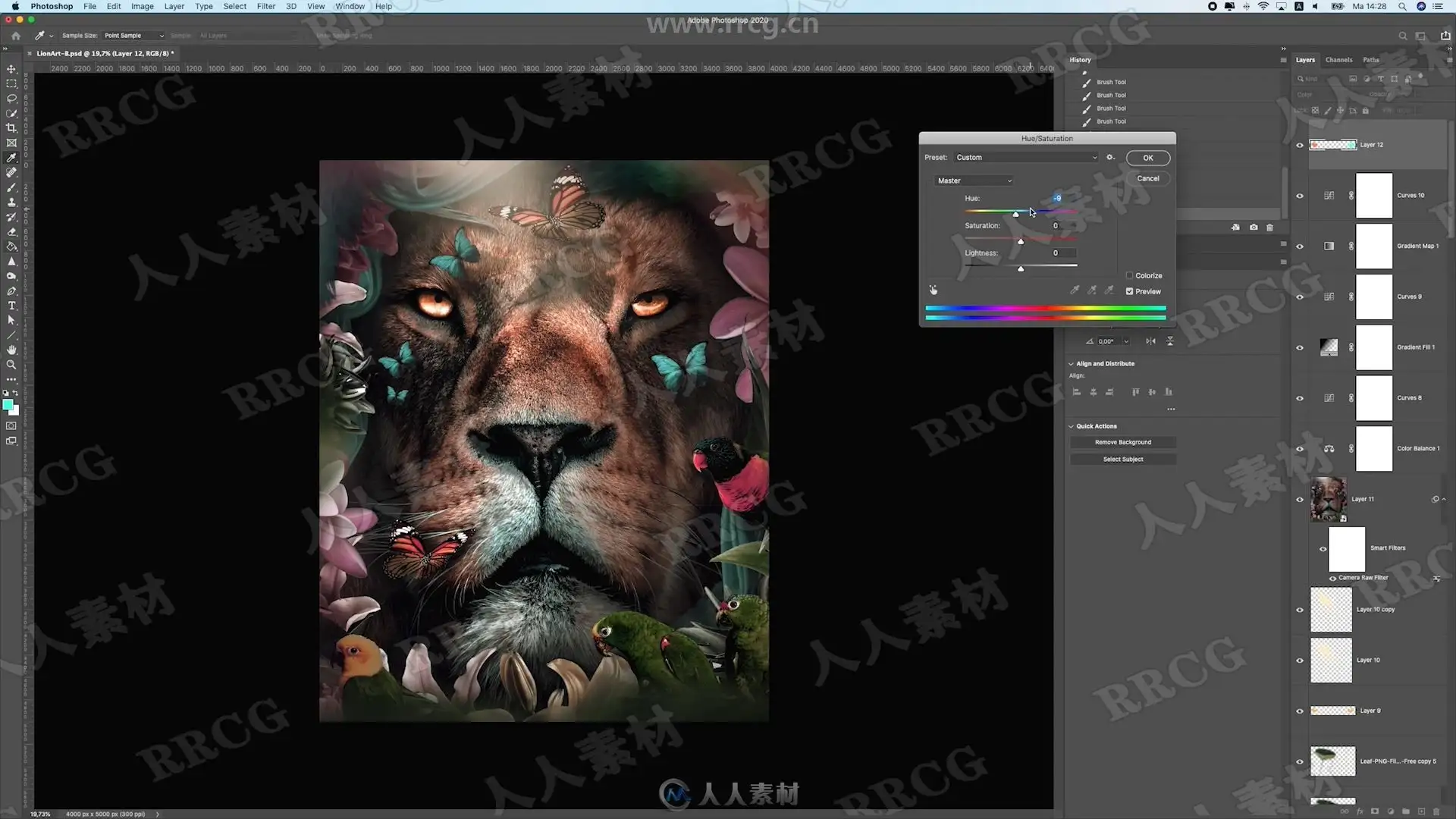Swap foreground and background colors
The image size is (1456, 819).
click(16, 393)
